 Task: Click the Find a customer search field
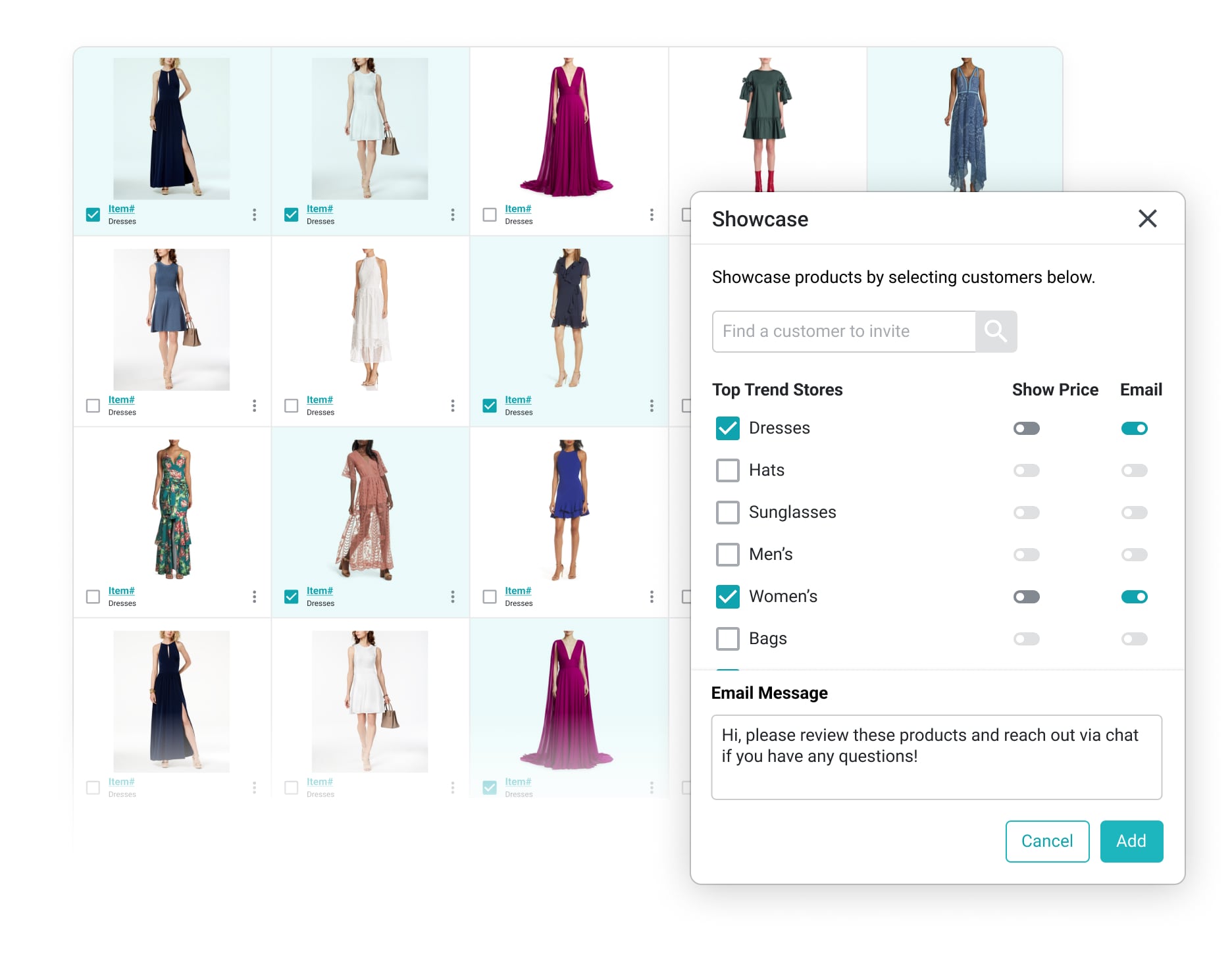click(x=843, y=332)
